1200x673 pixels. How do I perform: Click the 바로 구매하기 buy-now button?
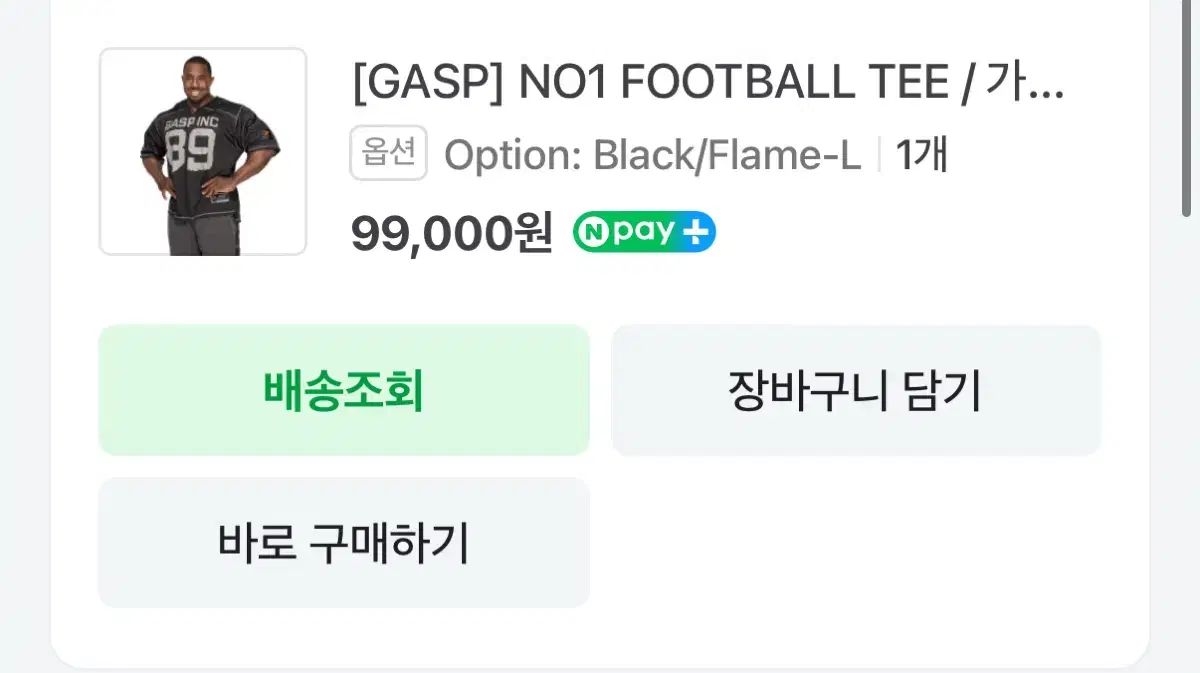[344, 542]
